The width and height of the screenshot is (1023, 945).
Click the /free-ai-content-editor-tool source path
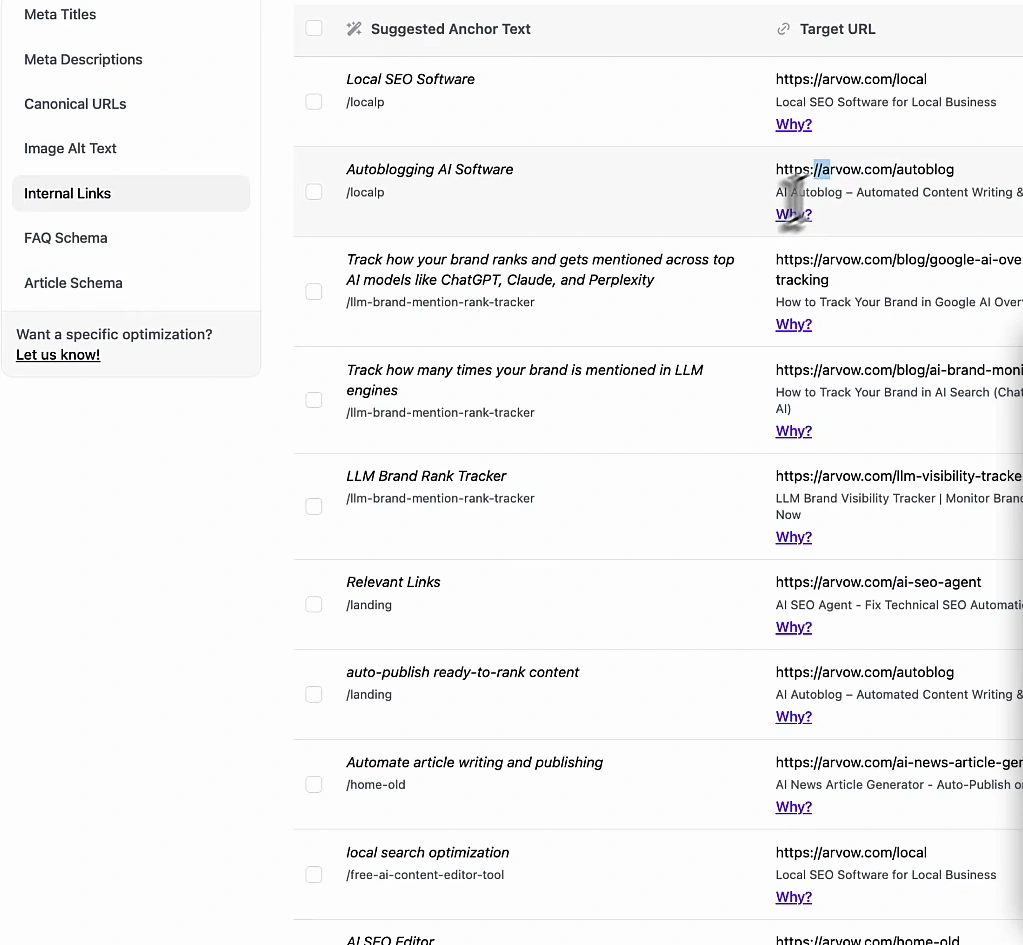click(x=425, y=875)
